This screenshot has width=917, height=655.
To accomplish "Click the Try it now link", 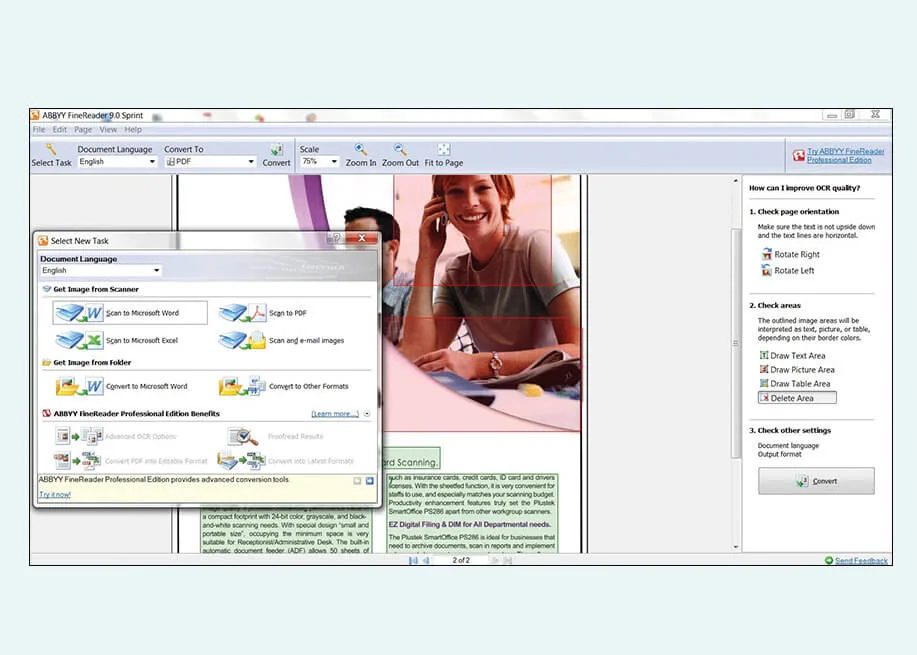I will 55,494.
